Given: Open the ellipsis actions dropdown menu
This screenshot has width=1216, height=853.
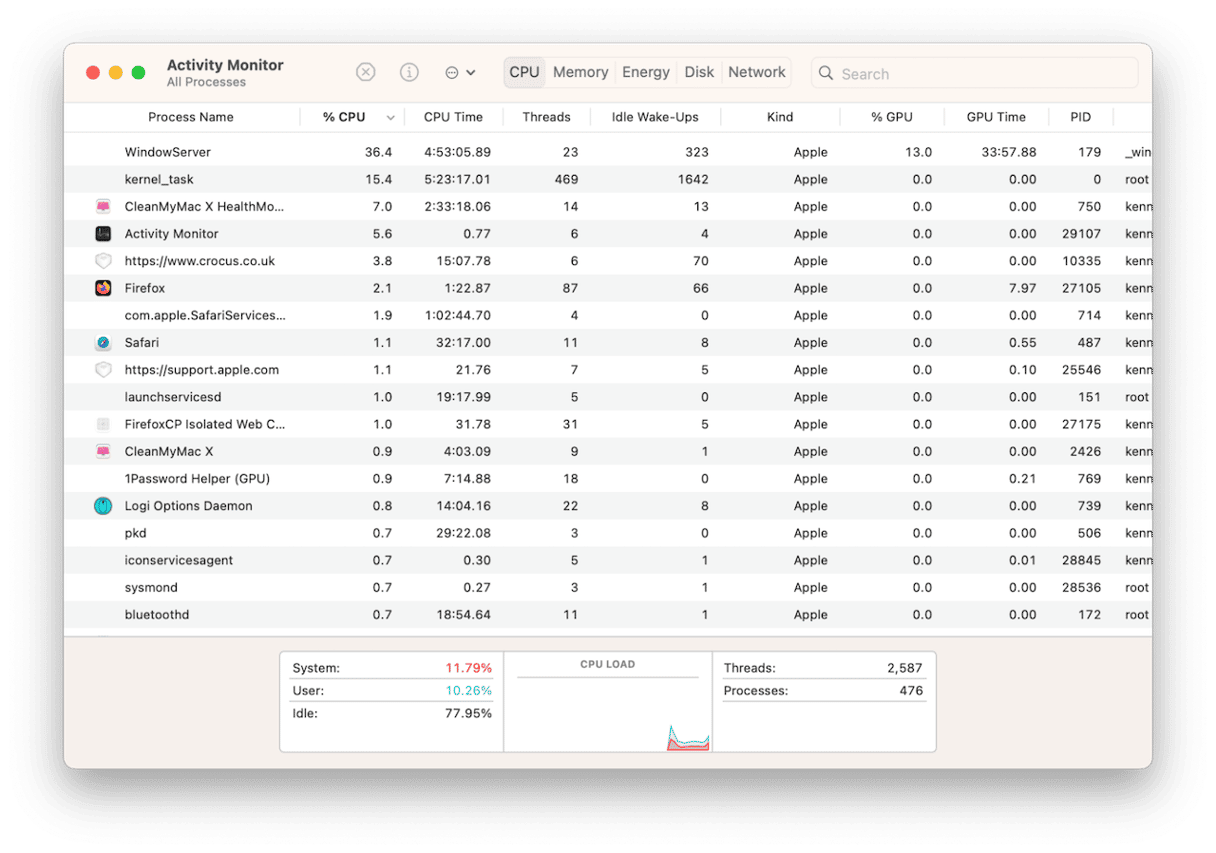Looking at the screenshot, I should coord(459,72).
